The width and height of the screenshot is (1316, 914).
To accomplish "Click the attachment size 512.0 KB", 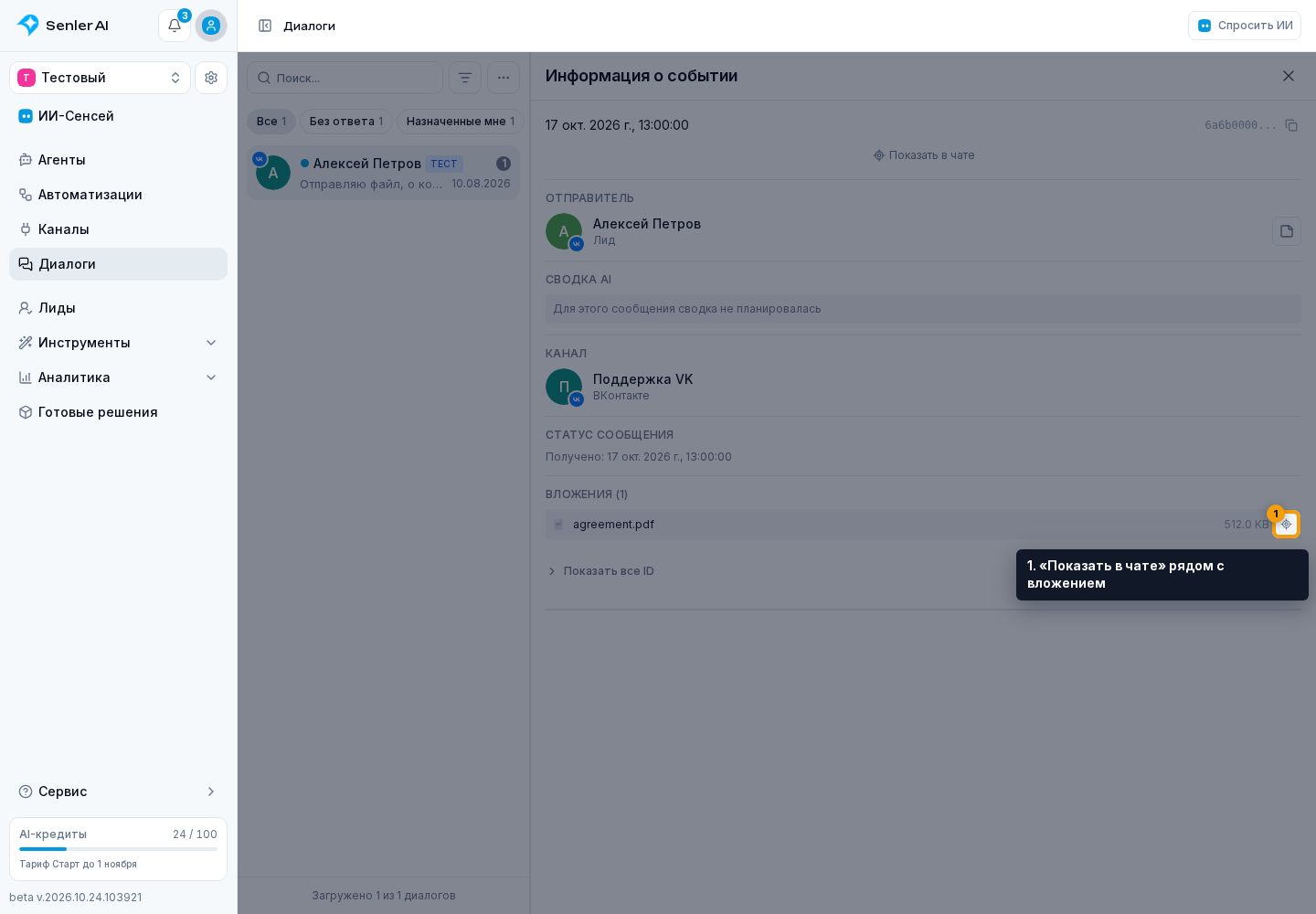I will point(1247,525).
